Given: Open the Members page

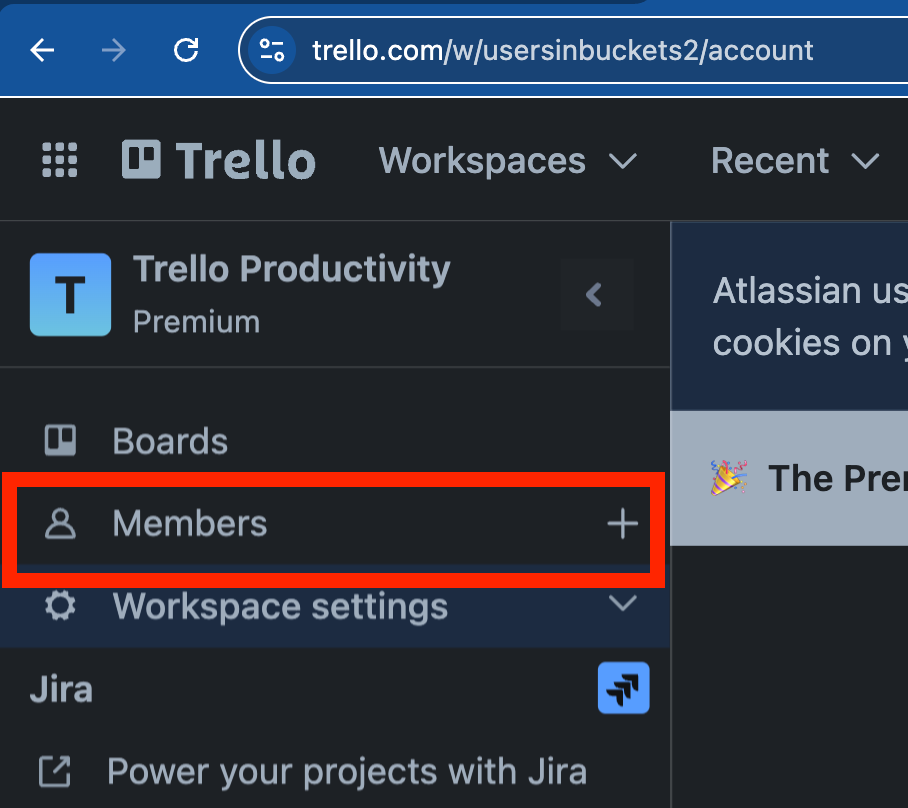Looking at the screenshot, I should (x=189, y=524).
